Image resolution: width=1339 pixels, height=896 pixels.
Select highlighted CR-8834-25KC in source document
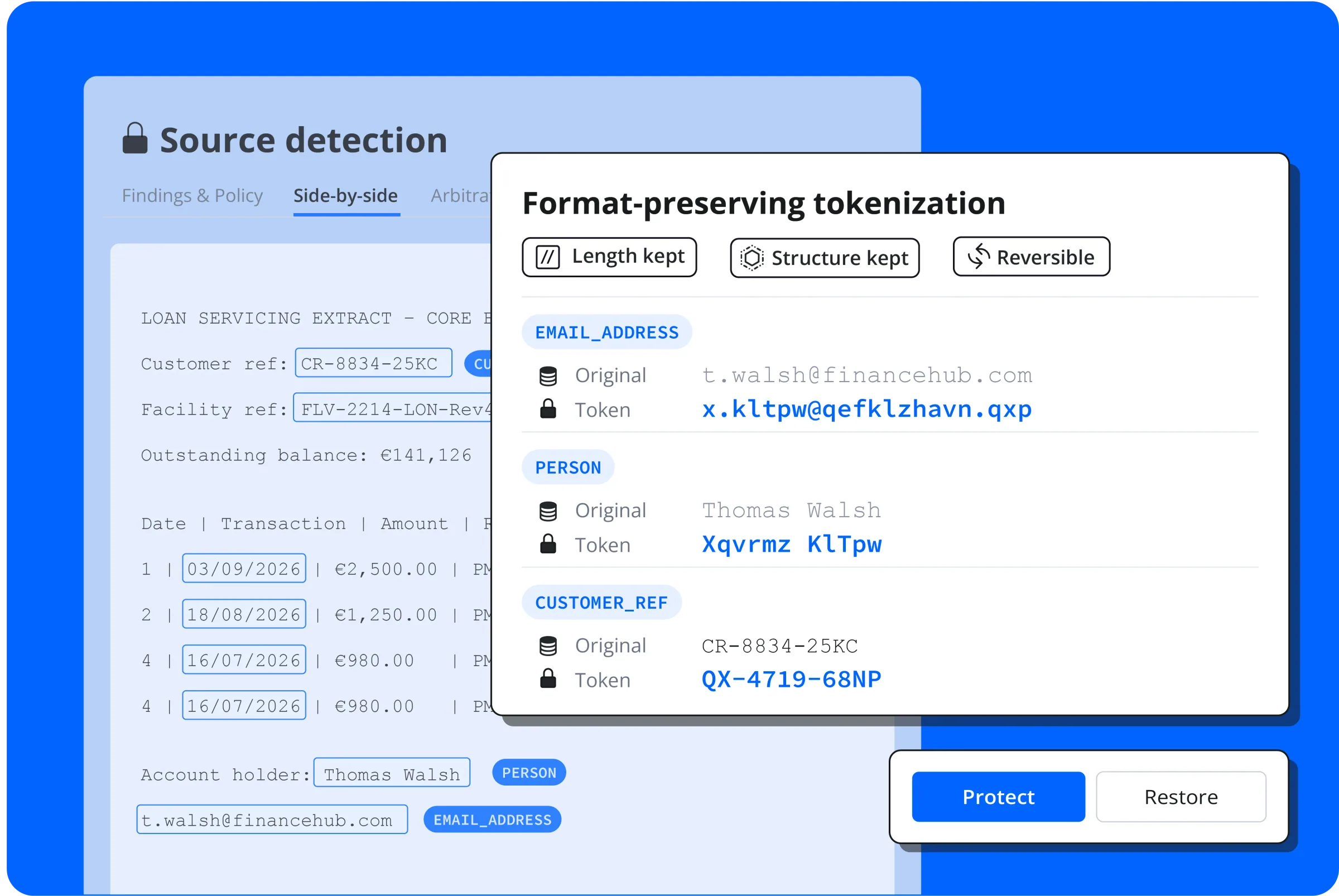click(374, 363)
